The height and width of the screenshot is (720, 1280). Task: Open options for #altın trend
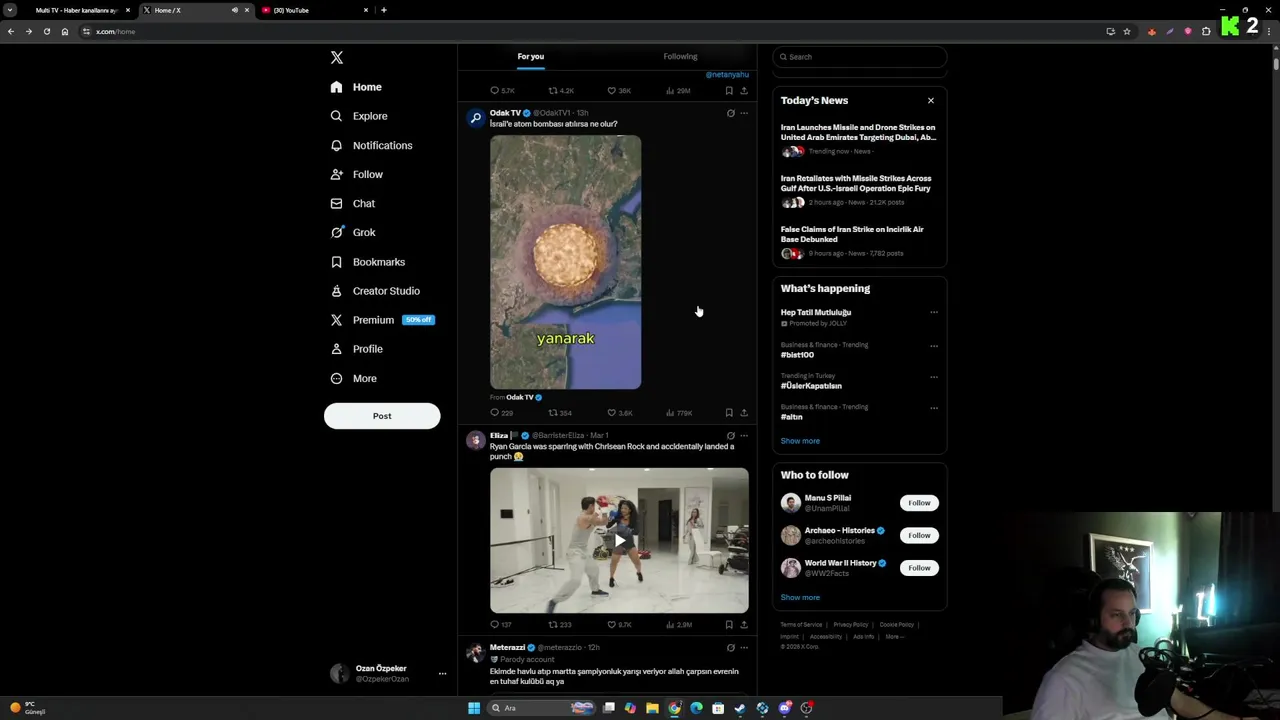point(934,408)
